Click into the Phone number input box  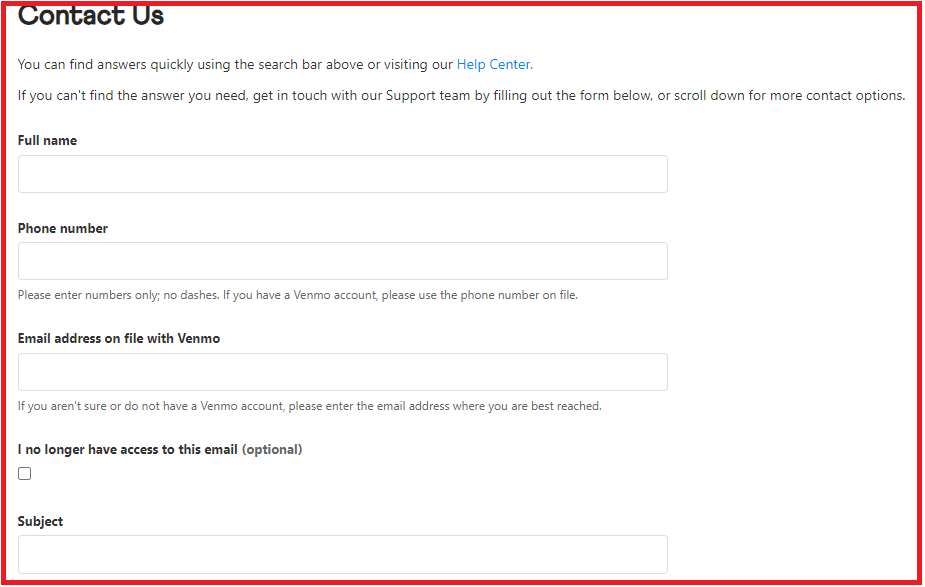click(x=343, y=261)
